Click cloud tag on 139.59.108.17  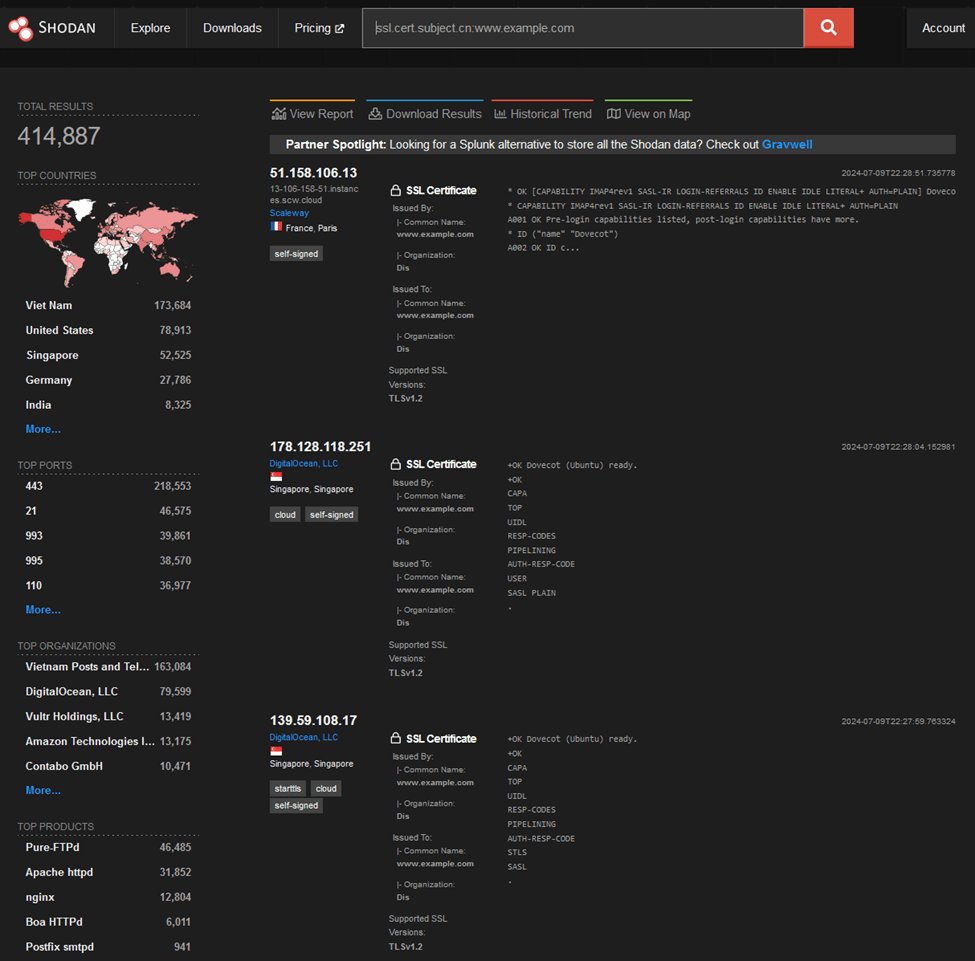(326, 789)
